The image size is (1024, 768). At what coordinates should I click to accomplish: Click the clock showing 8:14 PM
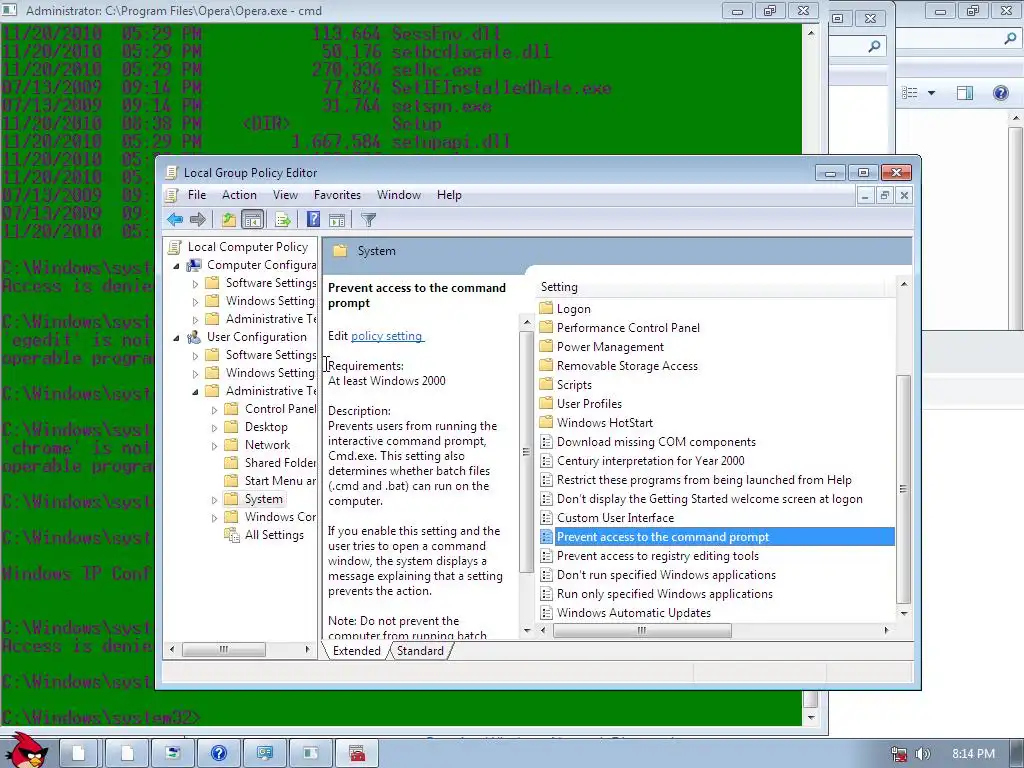(973, 754)
